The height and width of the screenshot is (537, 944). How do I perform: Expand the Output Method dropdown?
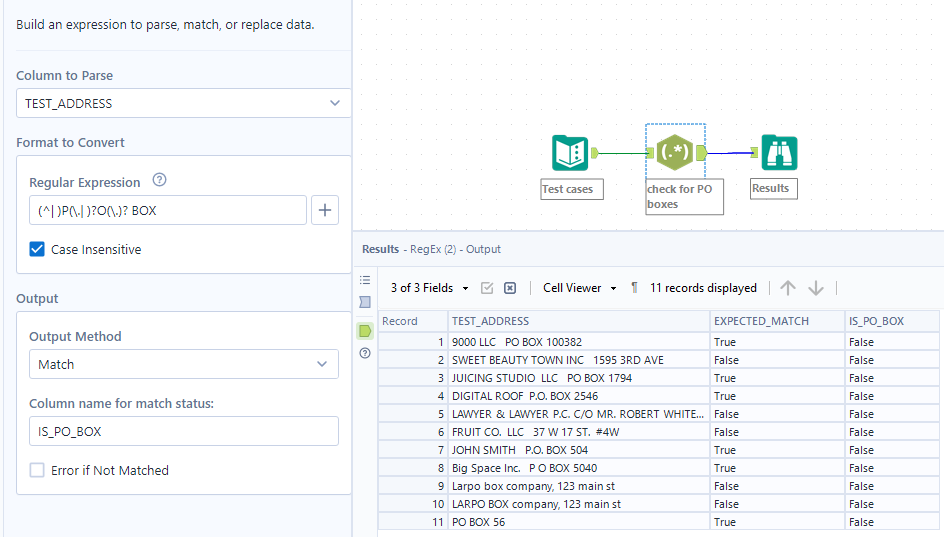[x=183, y=364]
